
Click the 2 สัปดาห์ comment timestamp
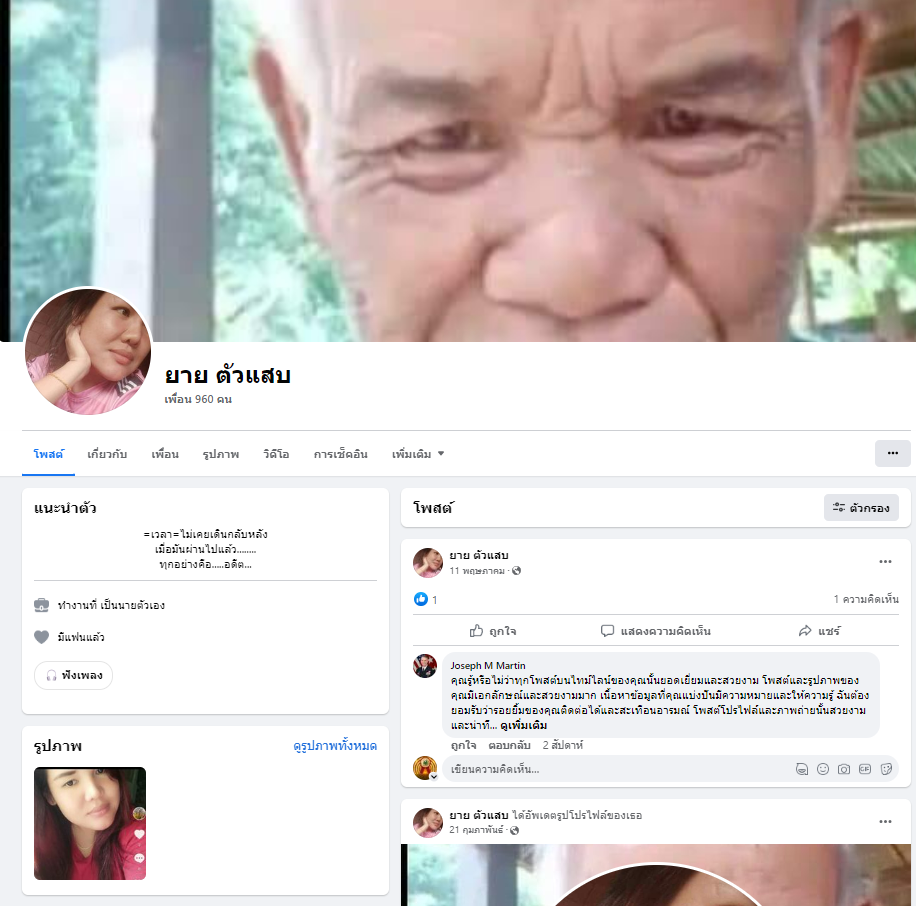click(563, 745)
